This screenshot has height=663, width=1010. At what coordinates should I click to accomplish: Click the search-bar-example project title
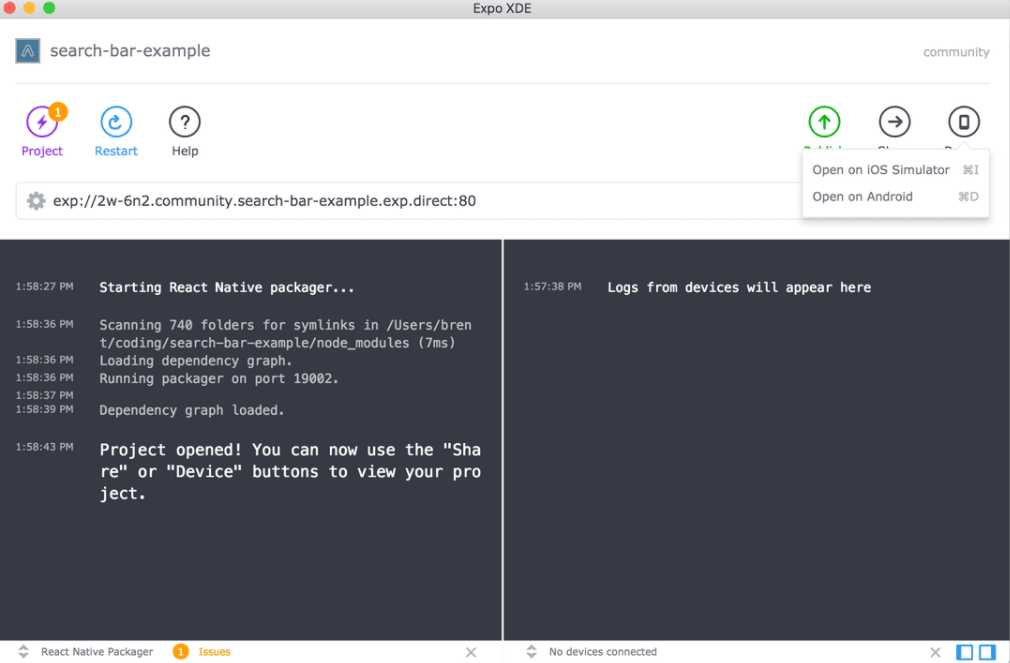click(x=130, y=50)
